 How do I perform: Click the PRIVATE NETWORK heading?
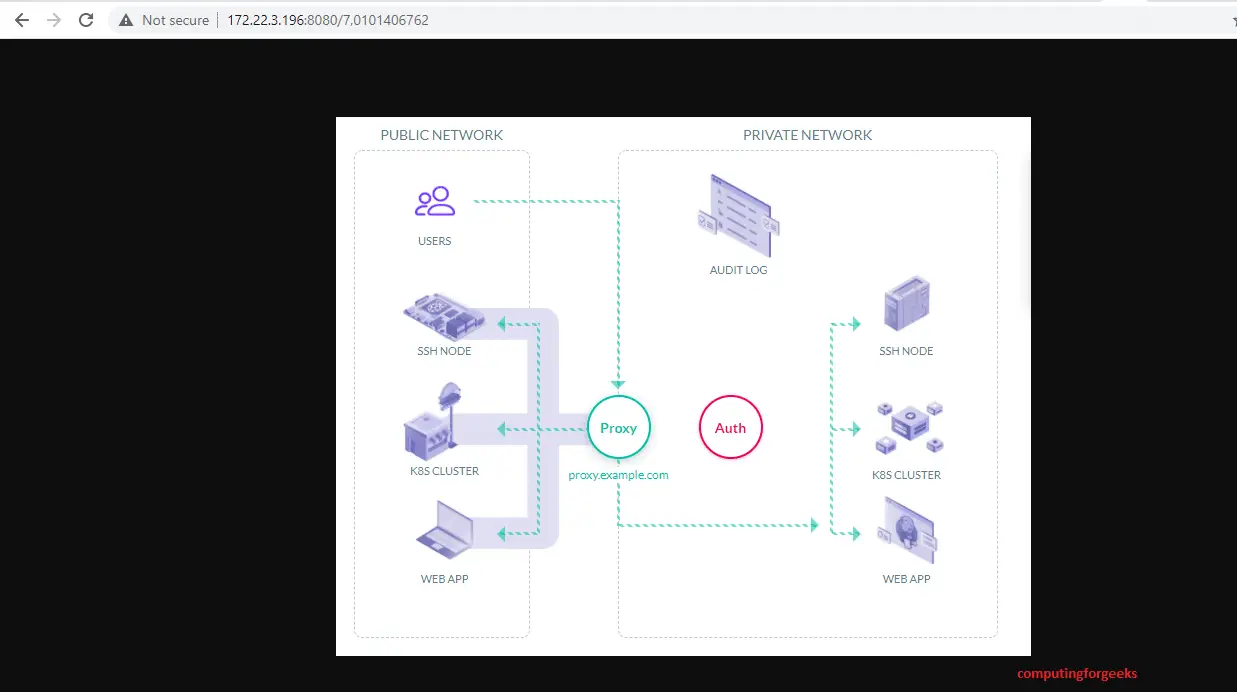pos(807,135)
